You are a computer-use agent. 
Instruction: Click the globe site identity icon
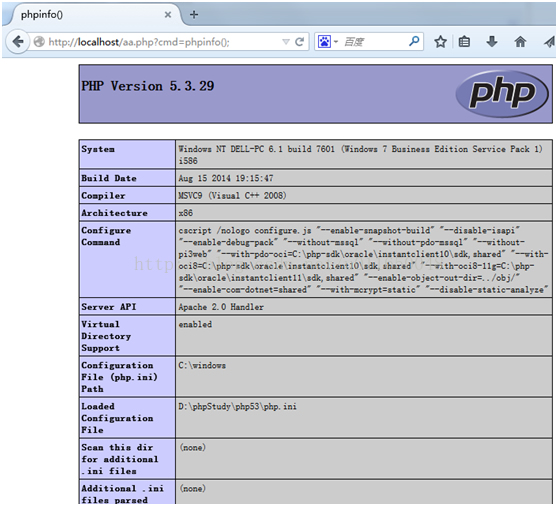click(x=39, y=42)
